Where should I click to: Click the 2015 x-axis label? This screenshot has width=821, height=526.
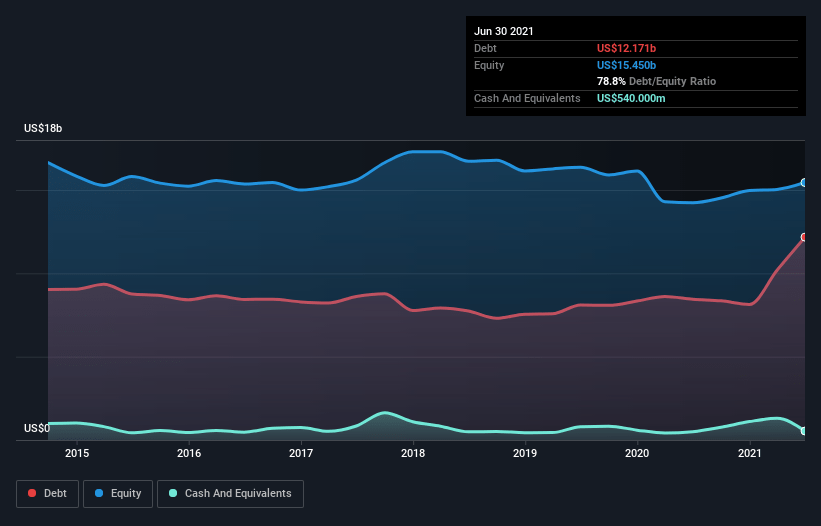click(77, 454)
